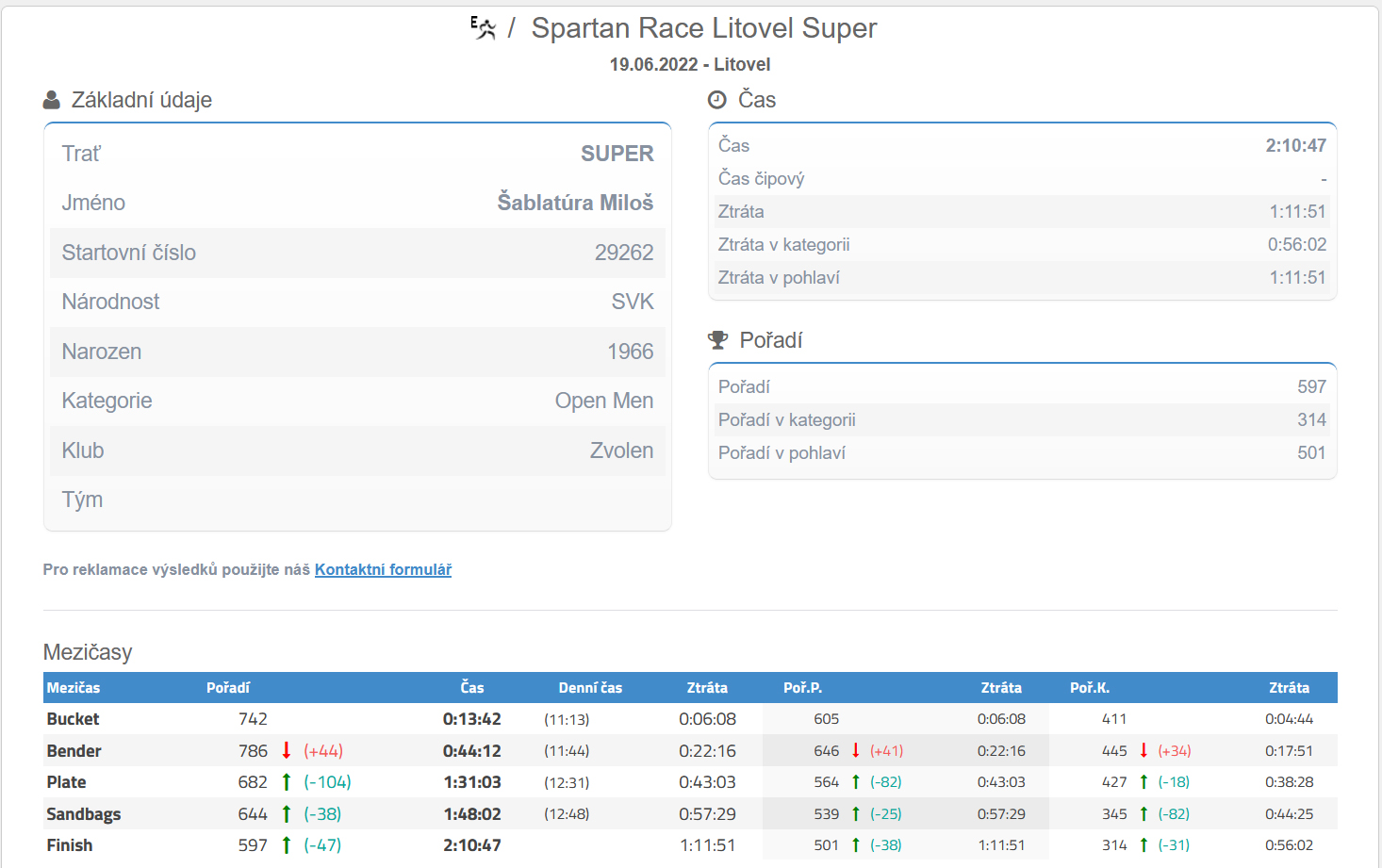
Task: Click the overall rank 597 in Pořadí panel
Action: [x=1312, y=386]
